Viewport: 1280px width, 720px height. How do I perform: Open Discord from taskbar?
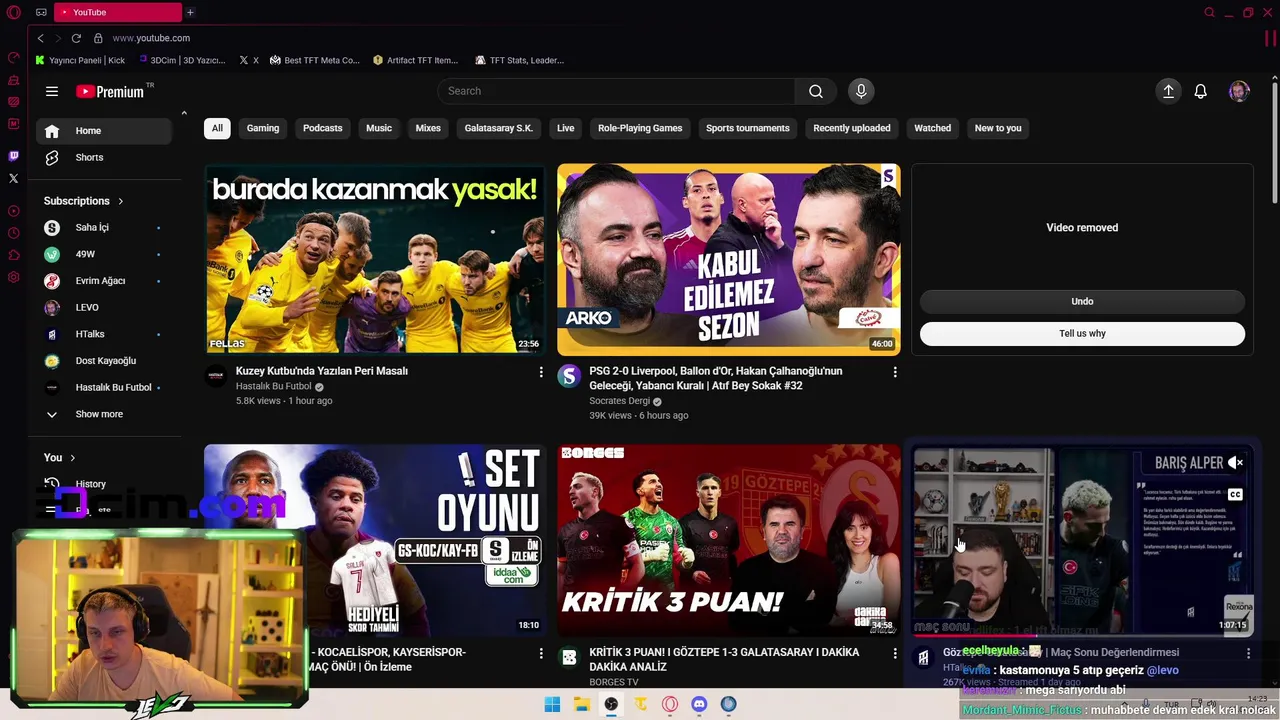point(699,704)
